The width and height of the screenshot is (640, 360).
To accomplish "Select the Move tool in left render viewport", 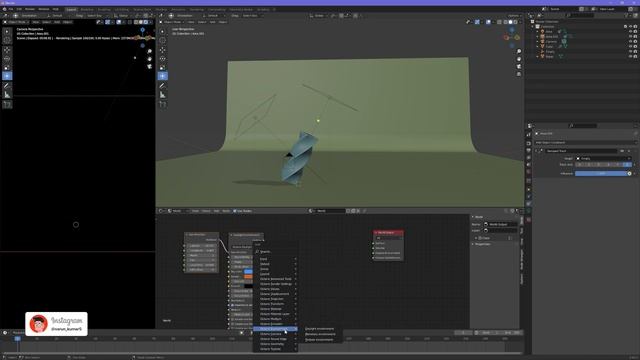I will click(x=7, y=50).
